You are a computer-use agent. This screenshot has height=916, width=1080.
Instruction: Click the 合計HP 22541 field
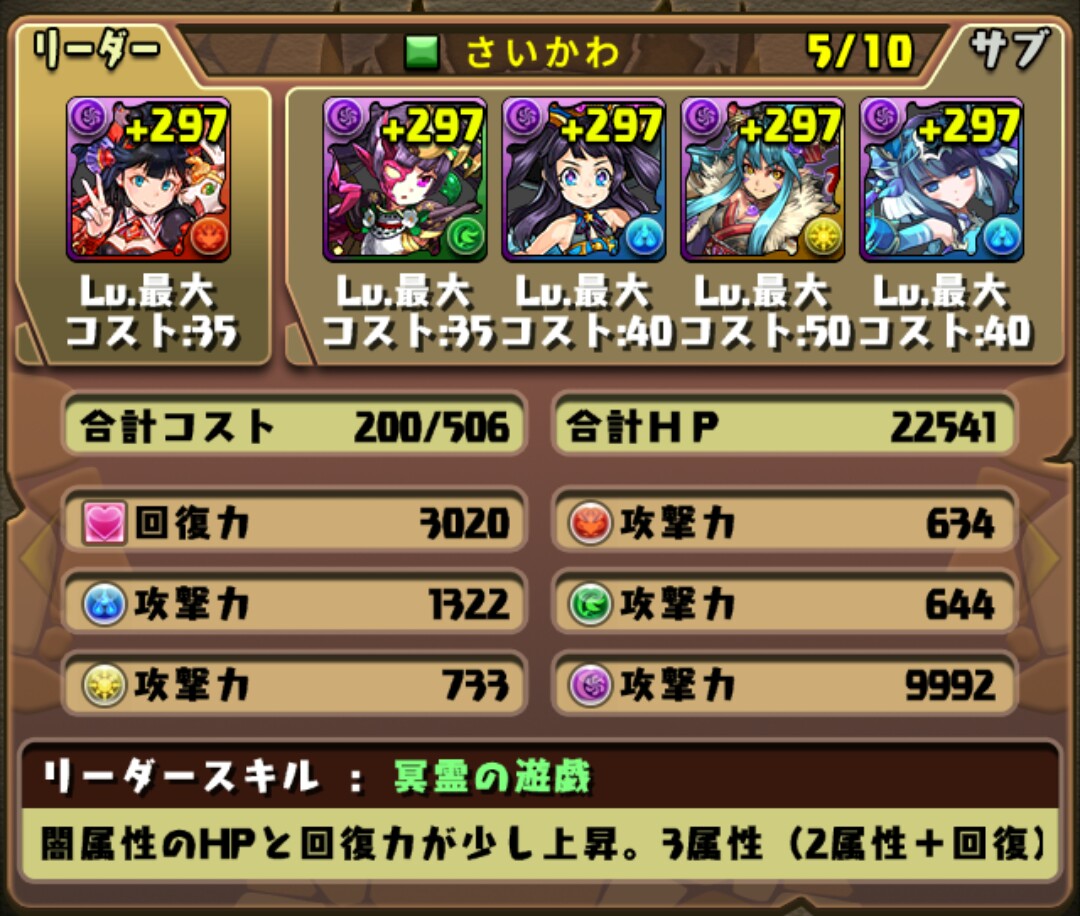783,426
